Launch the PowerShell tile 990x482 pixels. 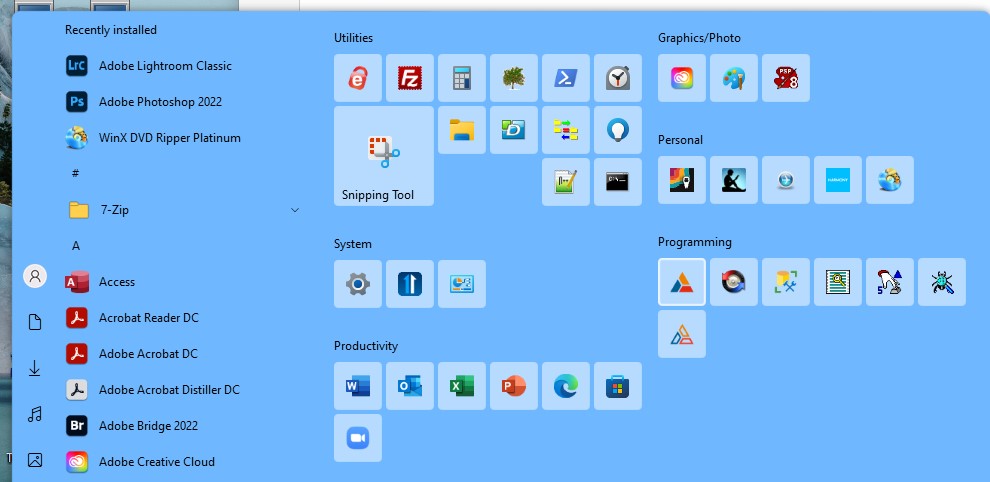tap(566, 78)
